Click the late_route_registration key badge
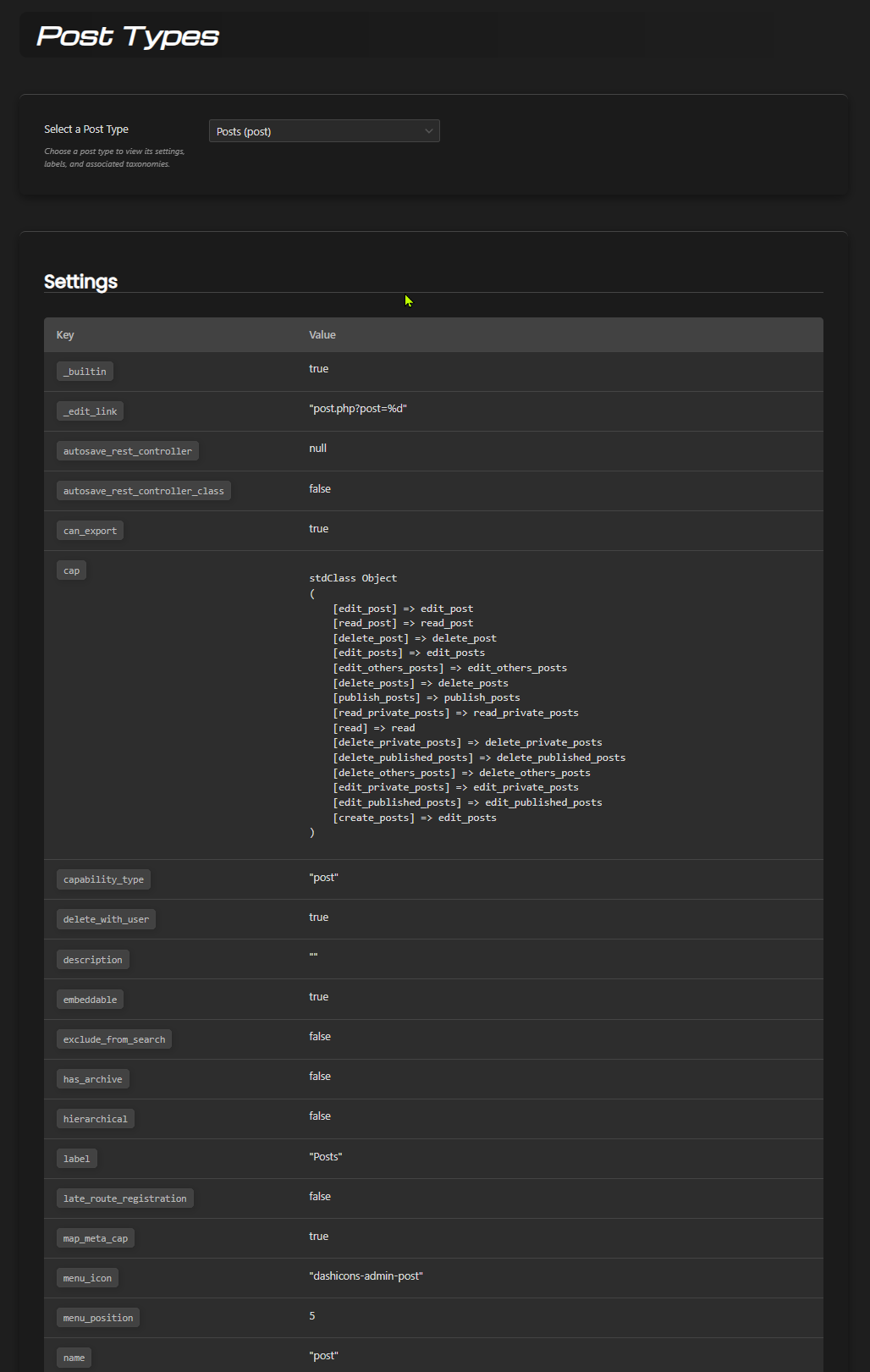Image resolution: width=870 pixels, height=1372 pixels. 124,1198
